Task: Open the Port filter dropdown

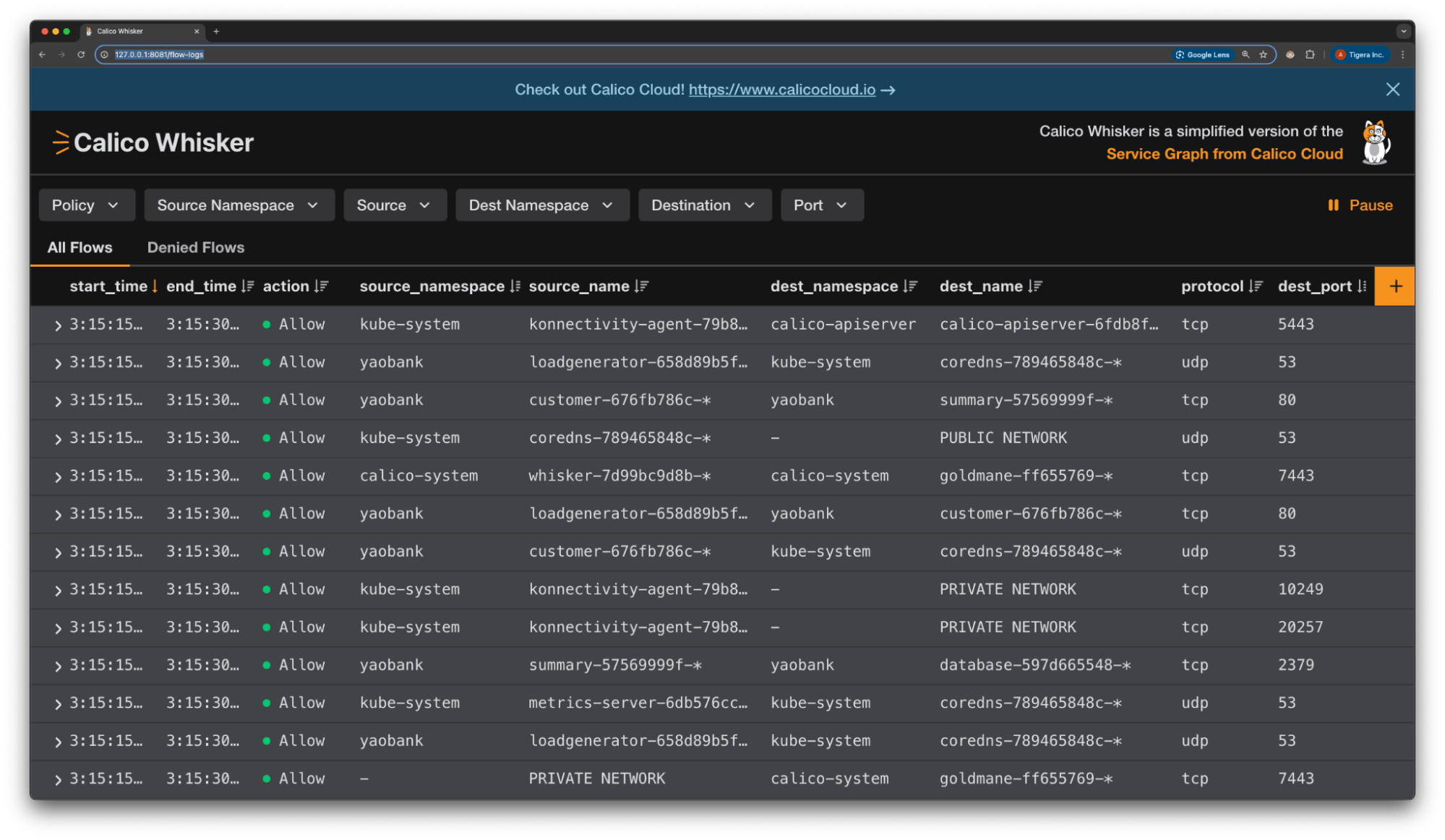Action: [x=822, y=205]
